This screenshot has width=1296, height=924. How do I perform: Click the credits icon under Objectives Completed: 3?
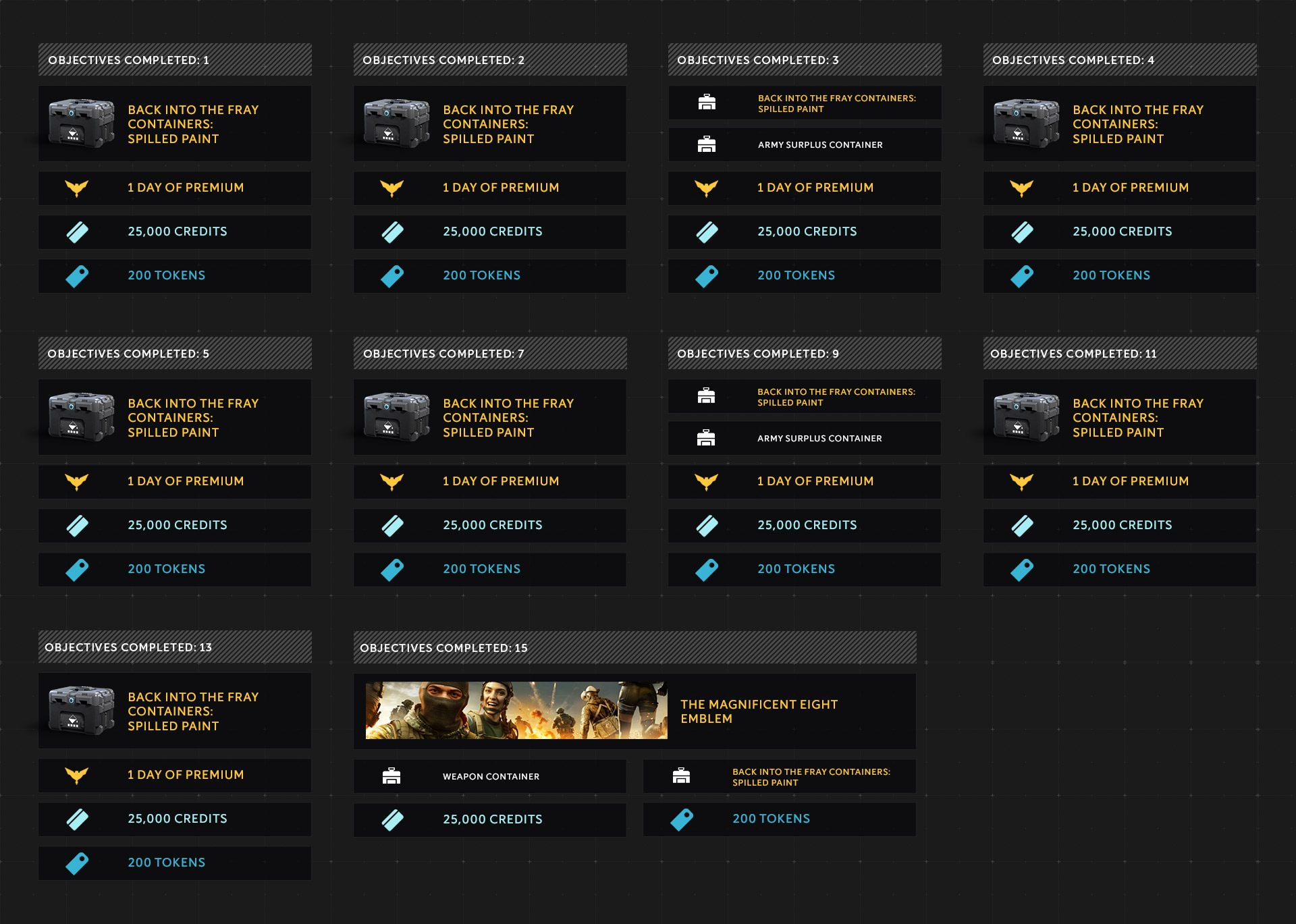coord(707,232)
